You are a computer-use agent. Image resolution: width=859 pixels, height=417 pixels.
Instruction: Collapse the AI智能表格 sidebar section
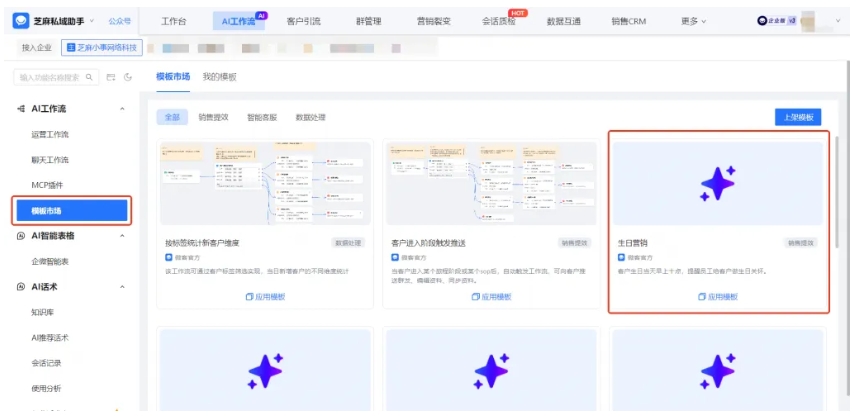click(x=122, y=236)
